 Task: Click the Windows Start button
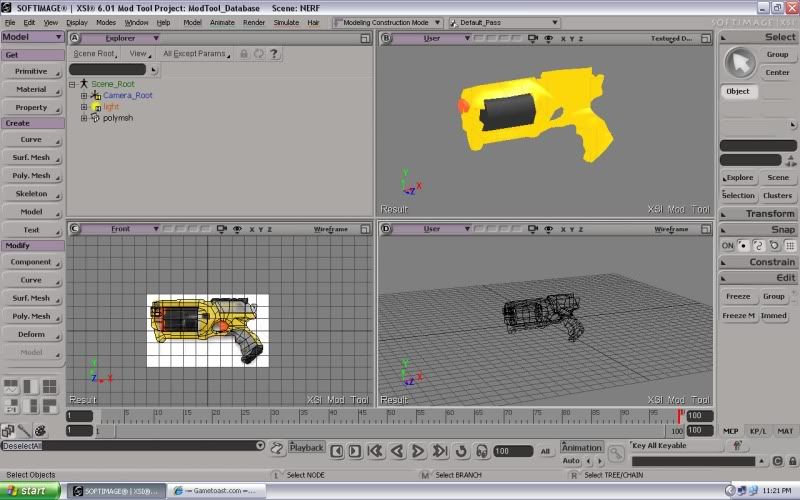click(30, 491)
